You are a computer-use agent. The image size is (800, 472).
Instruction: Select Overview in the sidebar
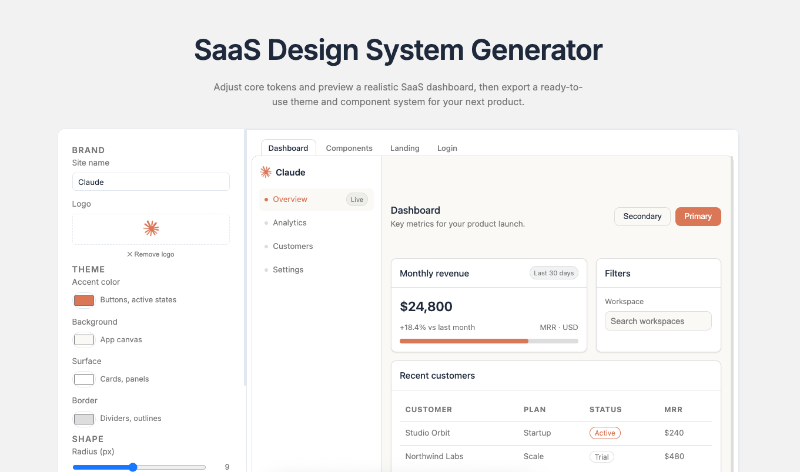(x=316, y=200)
